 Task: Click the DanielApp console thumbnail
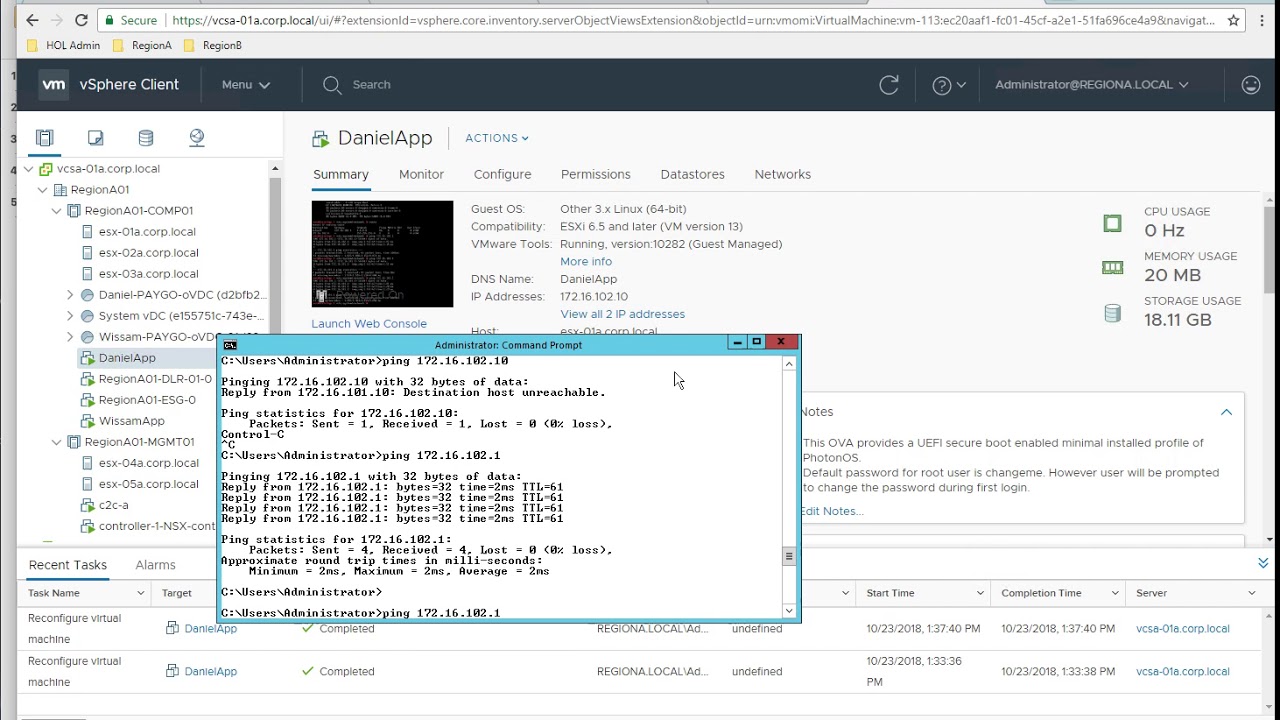coord(382,254)
